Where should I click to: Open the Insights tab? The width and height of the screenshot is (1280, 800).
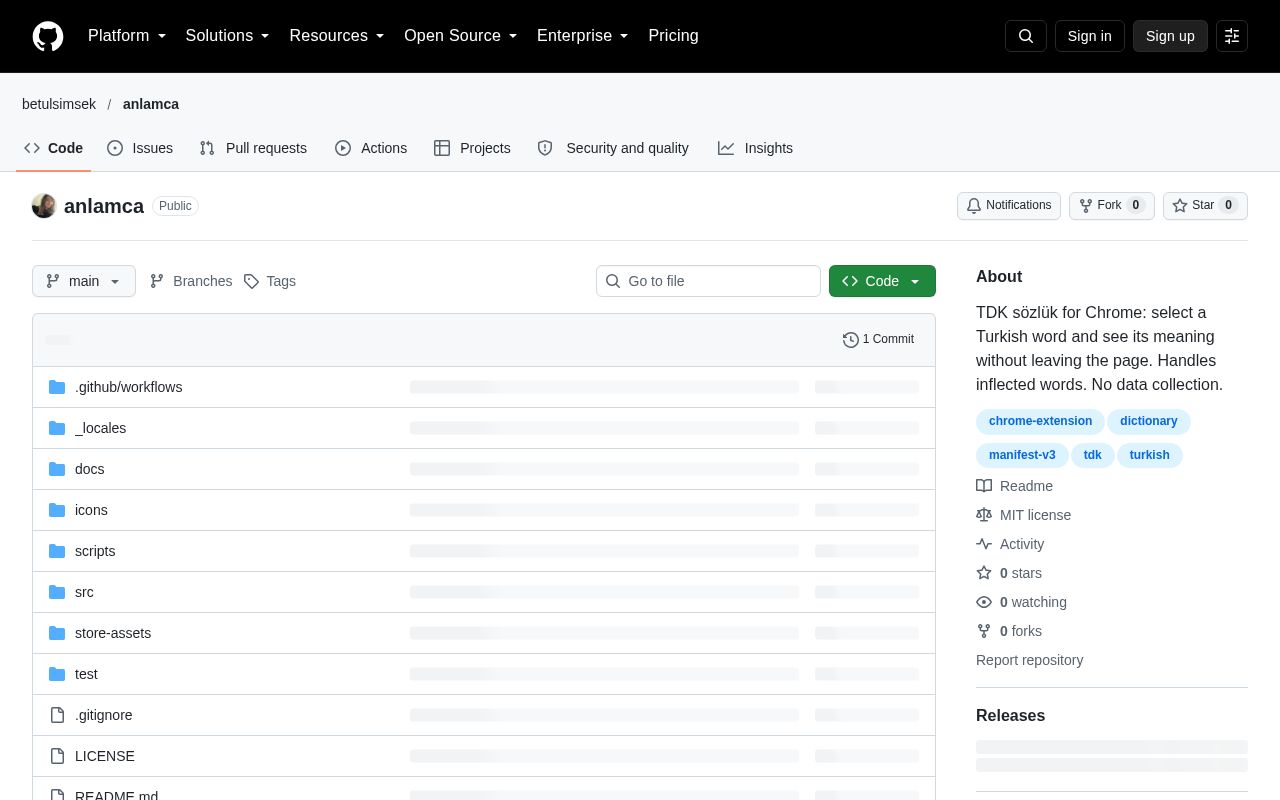[755, 148]
